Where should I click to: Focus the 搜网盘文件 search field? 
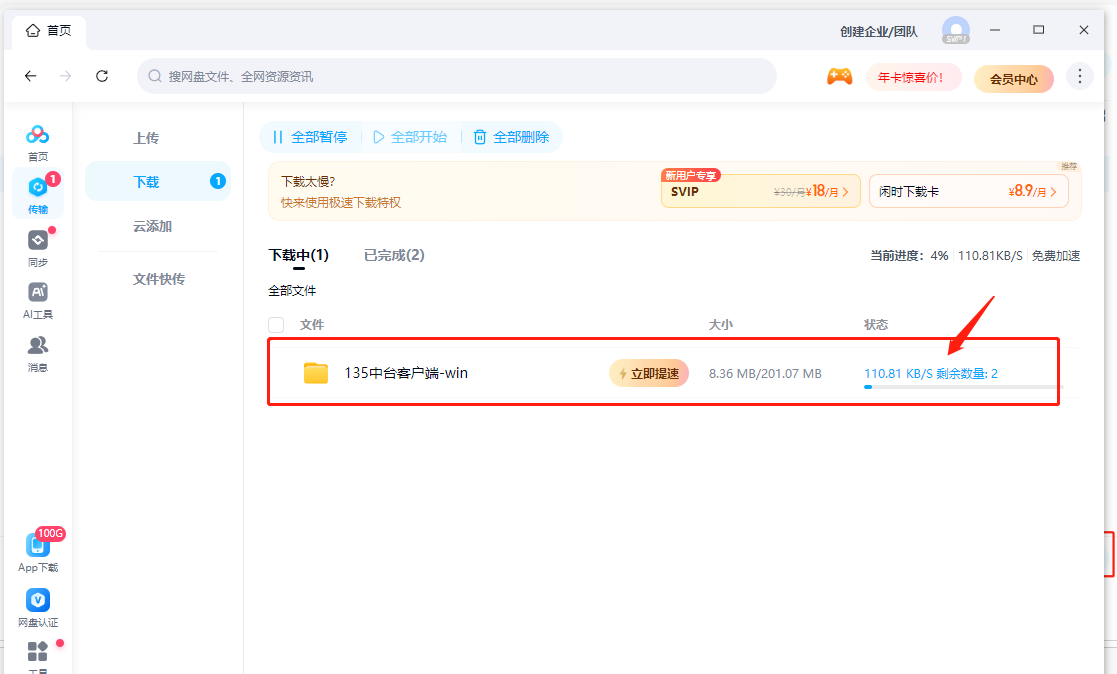(x=457, y=76)
